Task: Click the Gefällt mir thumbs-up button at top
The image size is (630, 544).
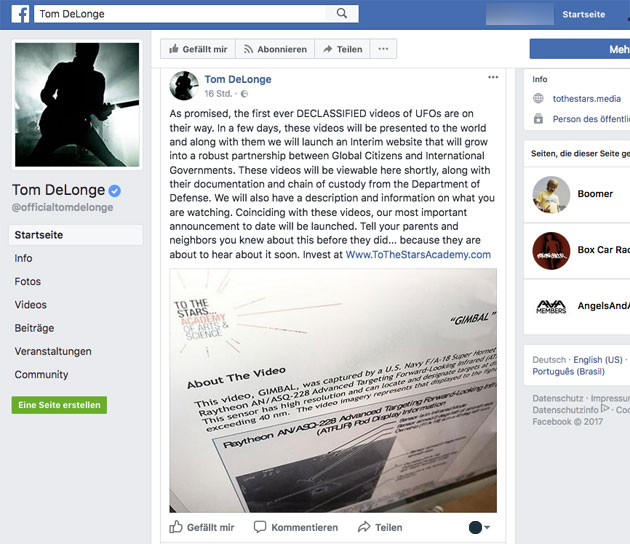Action: coord(198,49)
